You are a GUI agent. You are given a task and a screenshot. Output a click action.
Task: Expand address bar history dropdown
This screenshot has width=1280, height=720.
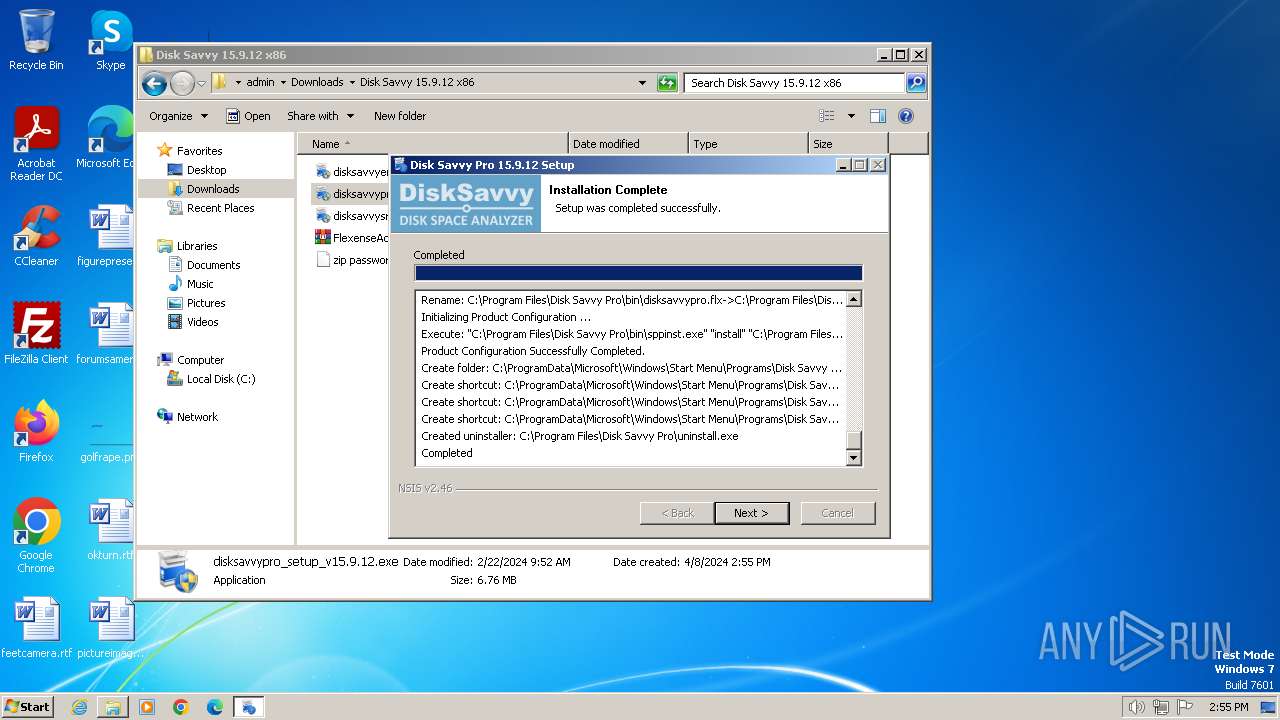[642, 83]
